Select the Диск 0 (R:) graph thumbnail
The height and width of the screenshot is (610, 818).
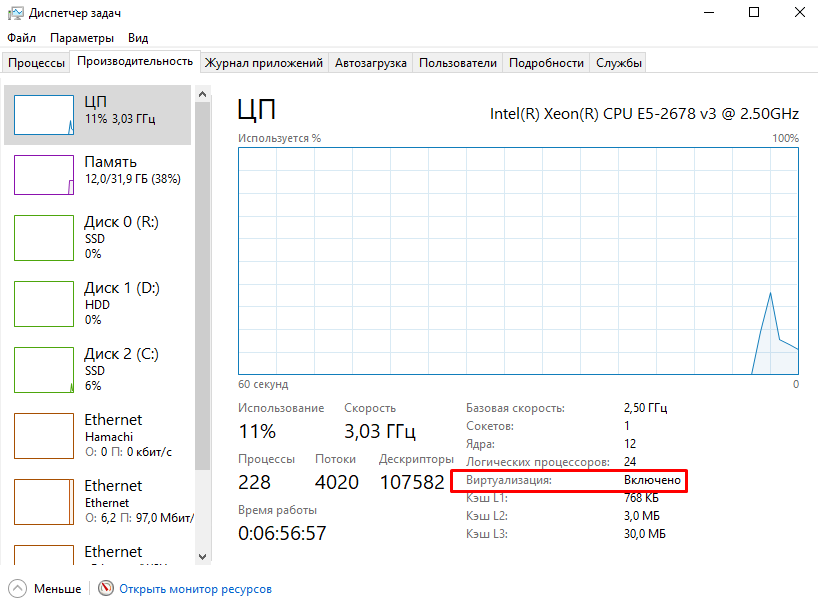pos(44,238)
